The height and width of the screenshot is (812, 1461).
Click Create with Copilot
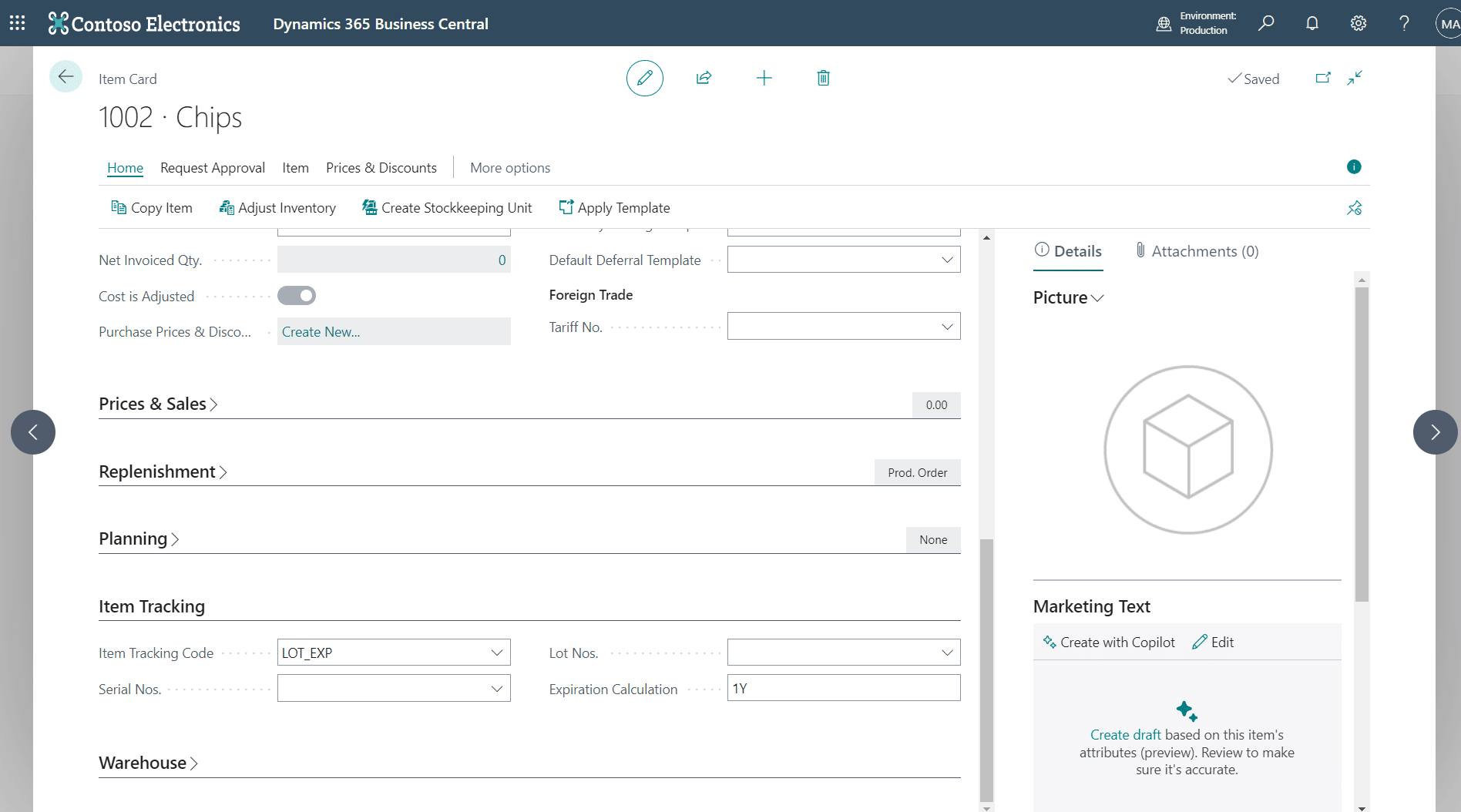coord(1109,643)
